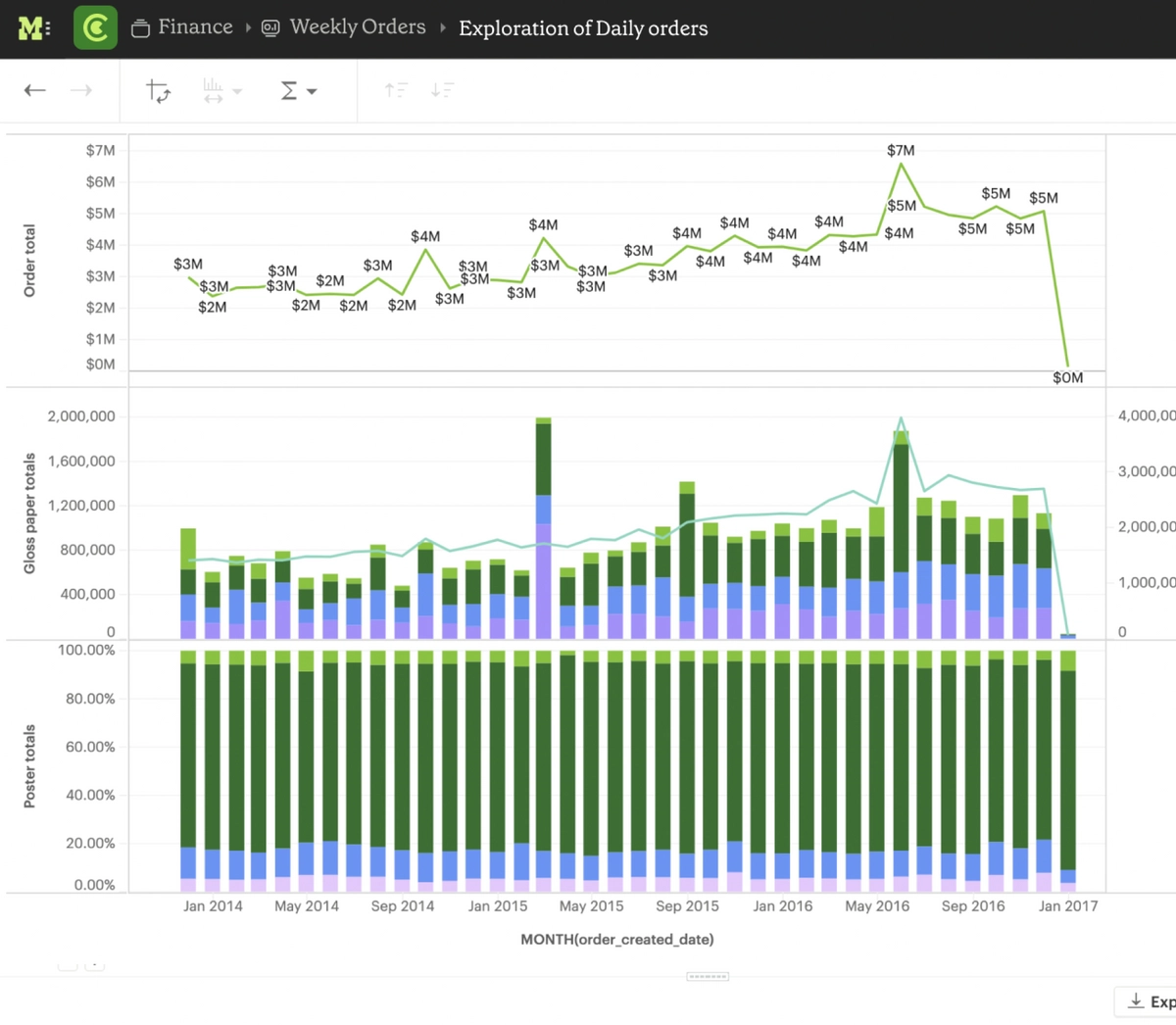Click the back navigation arrow
This screenshot has width=1176, height=1025.
(x=34, y=89)
